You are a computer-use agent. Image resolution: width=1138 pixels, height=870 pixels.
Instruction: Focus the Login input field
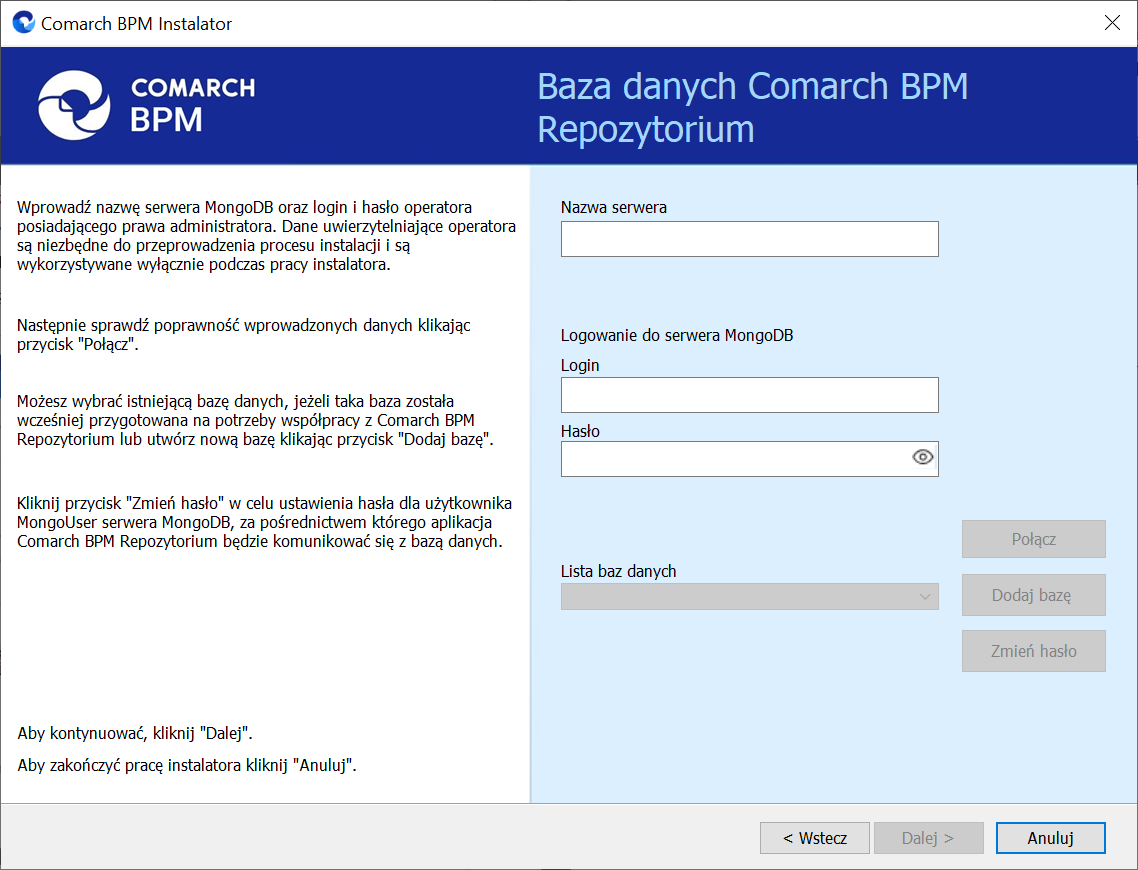[x=749, y=395]
